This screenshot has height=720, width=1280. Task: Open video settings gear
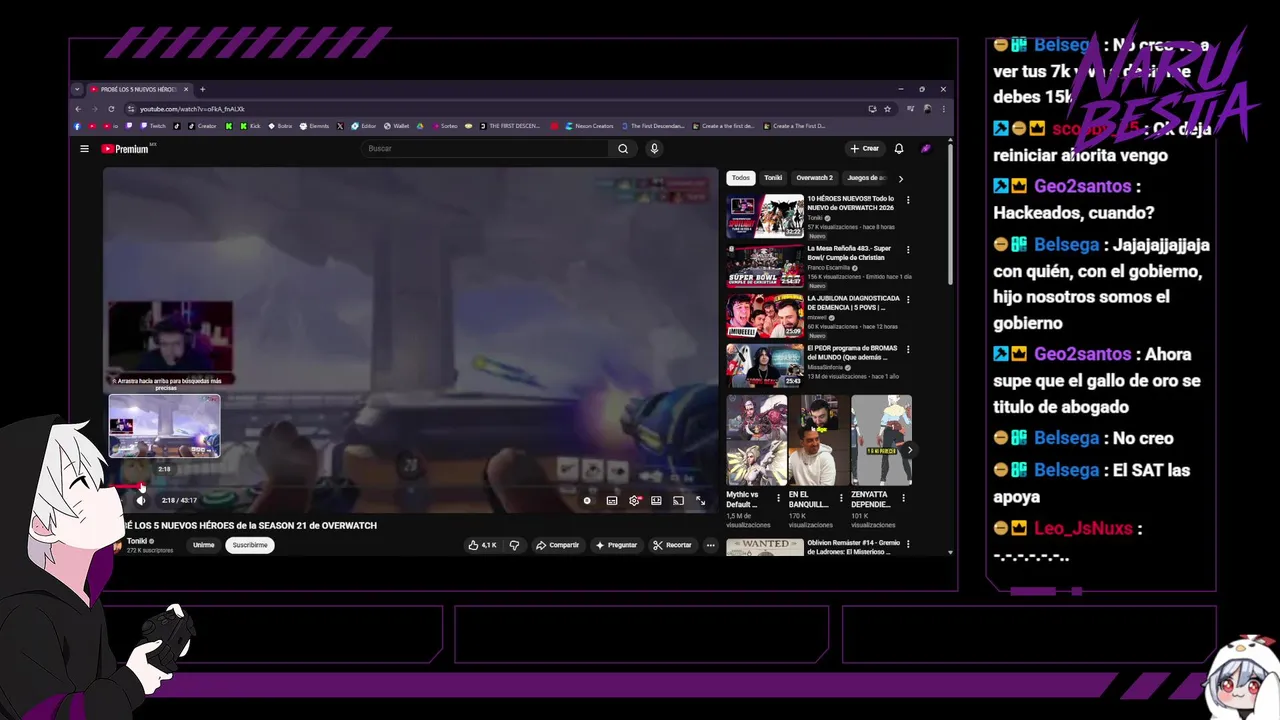point(634,500)
